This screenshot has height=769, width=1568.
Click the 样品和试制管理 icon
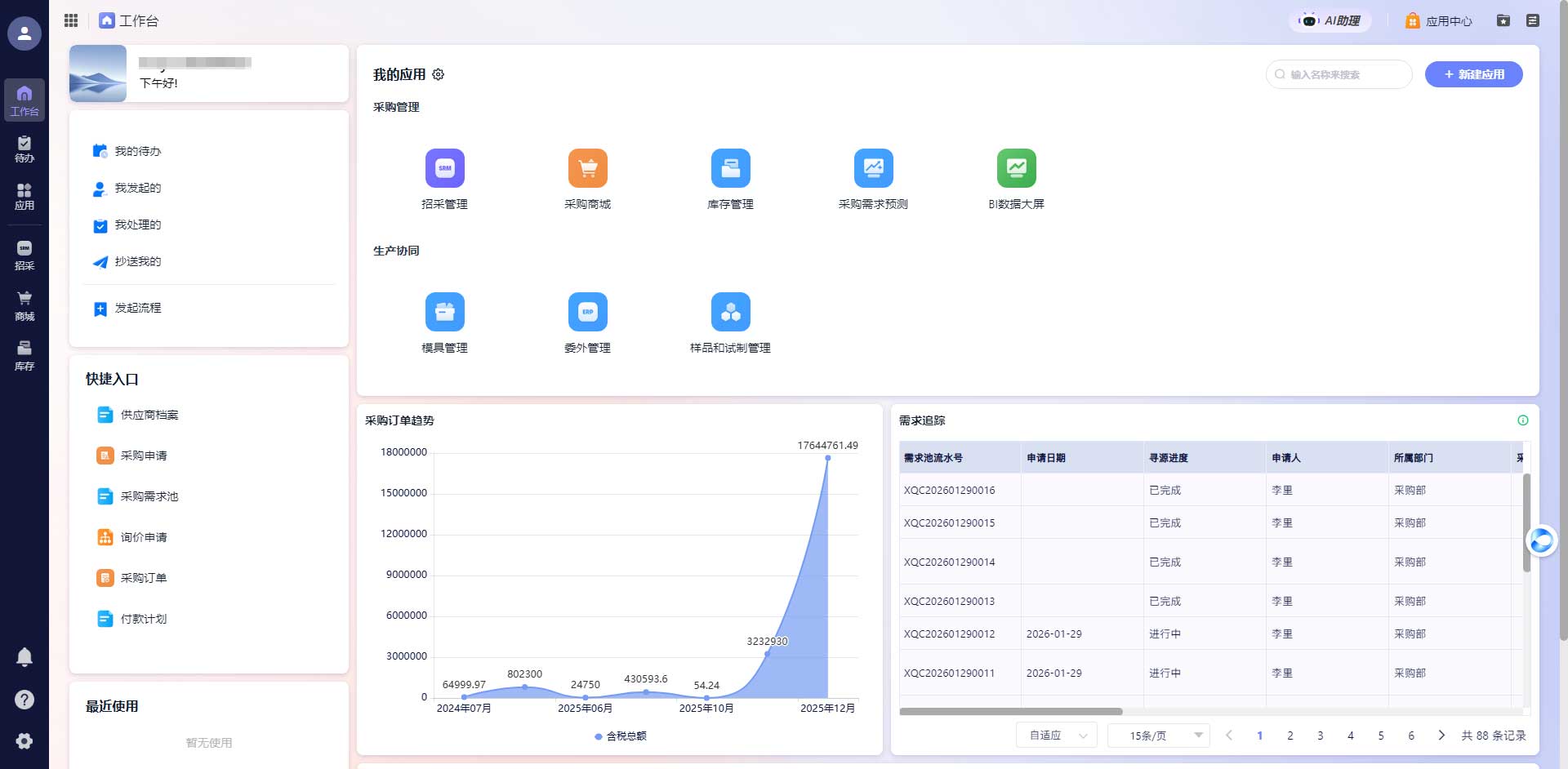tap(731, 312)
